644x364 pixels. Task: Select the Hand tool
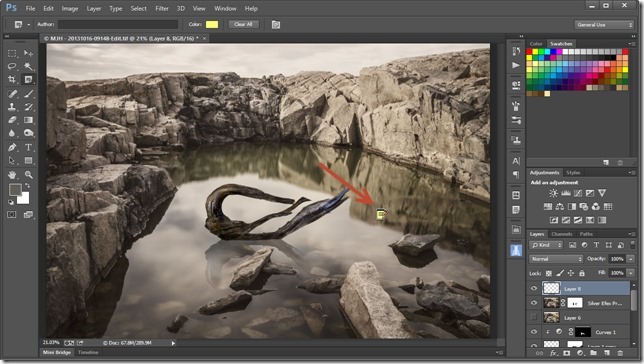pyautogui.click(x=12, y=175)
